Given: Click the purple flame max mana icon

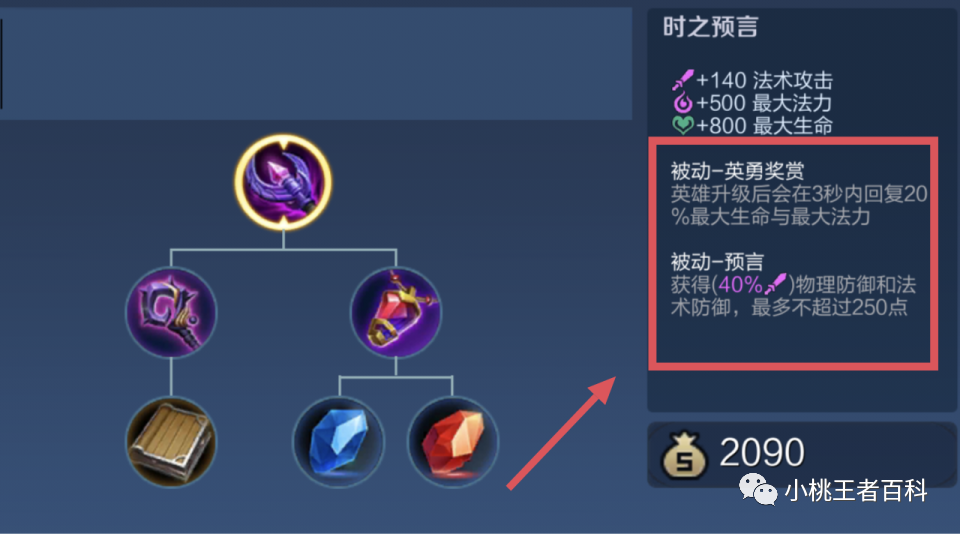Looking at the screenshot, I should pyautogui.click(x=683, y=102).
